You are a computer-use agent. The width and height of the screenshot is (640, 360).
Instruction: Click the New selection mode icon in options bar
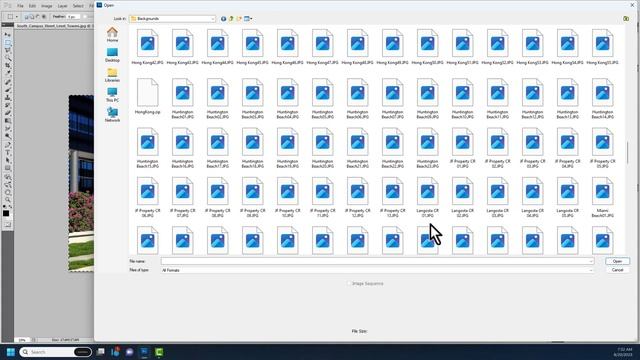coord(27,17)
